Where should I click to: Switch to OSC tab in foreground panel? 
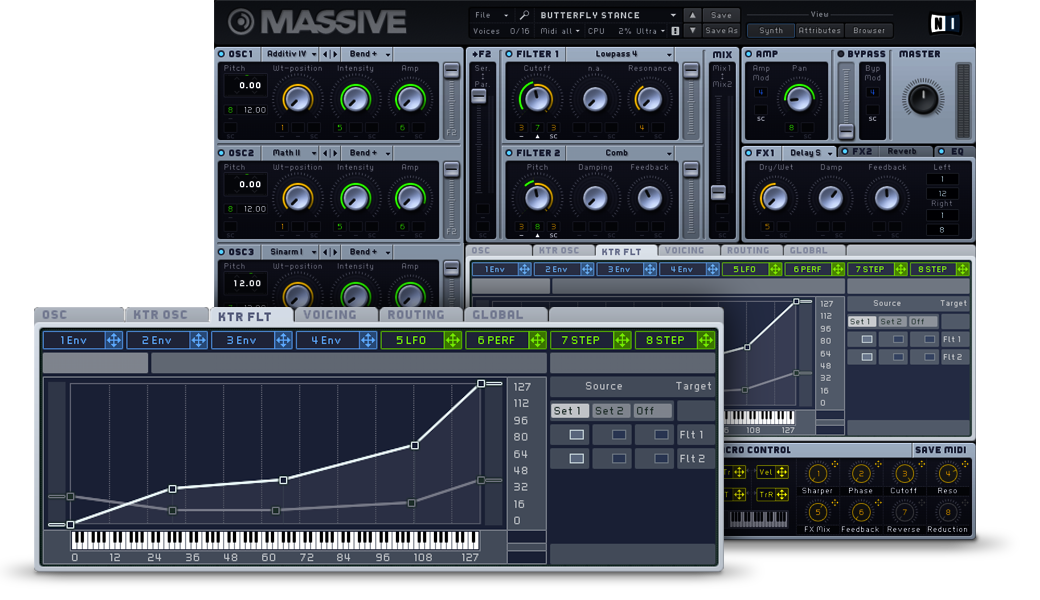[x=78, y=315]
